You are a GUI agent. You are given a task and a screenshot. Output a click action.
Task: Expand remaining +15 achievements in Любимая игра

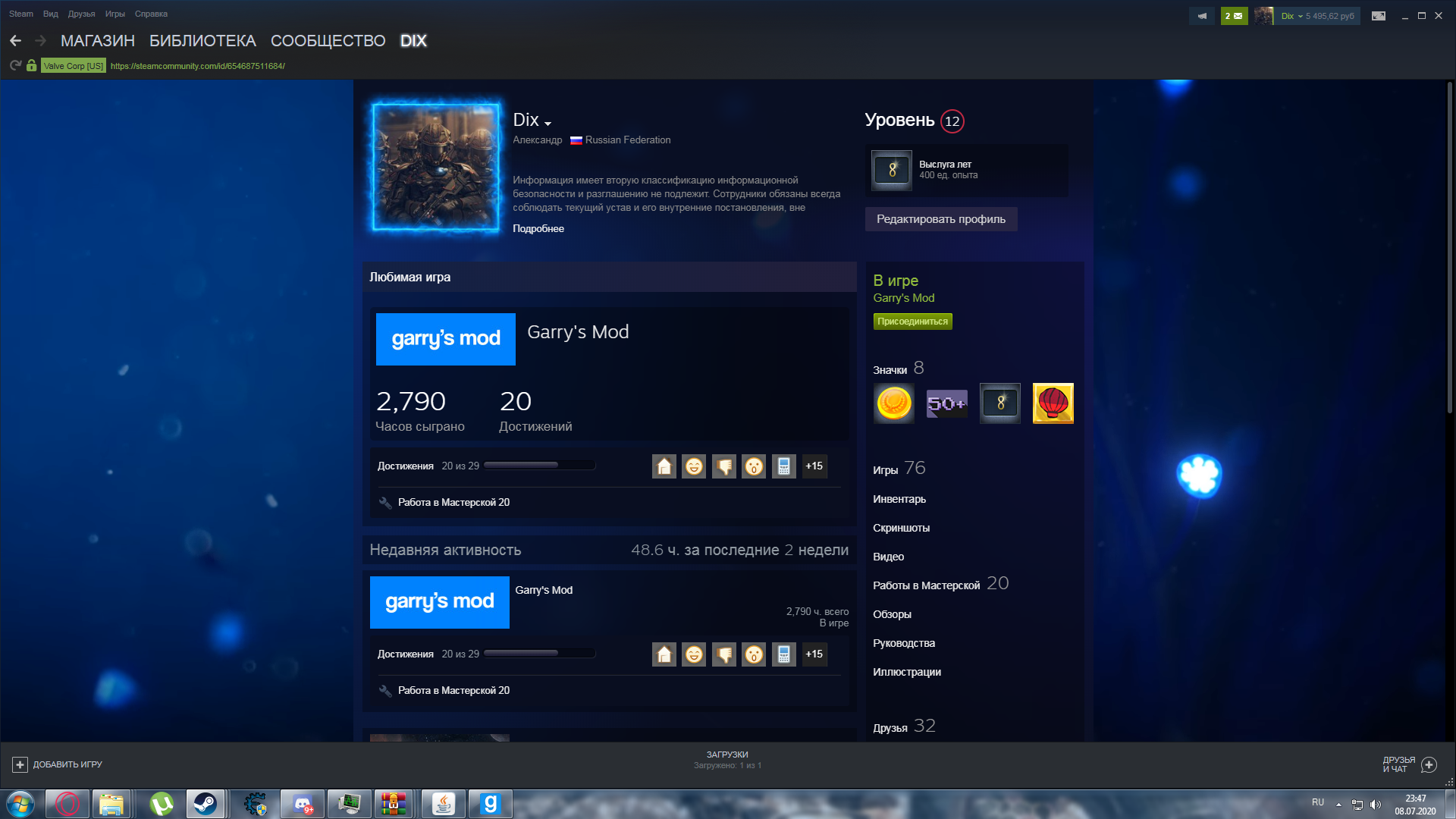814,466
